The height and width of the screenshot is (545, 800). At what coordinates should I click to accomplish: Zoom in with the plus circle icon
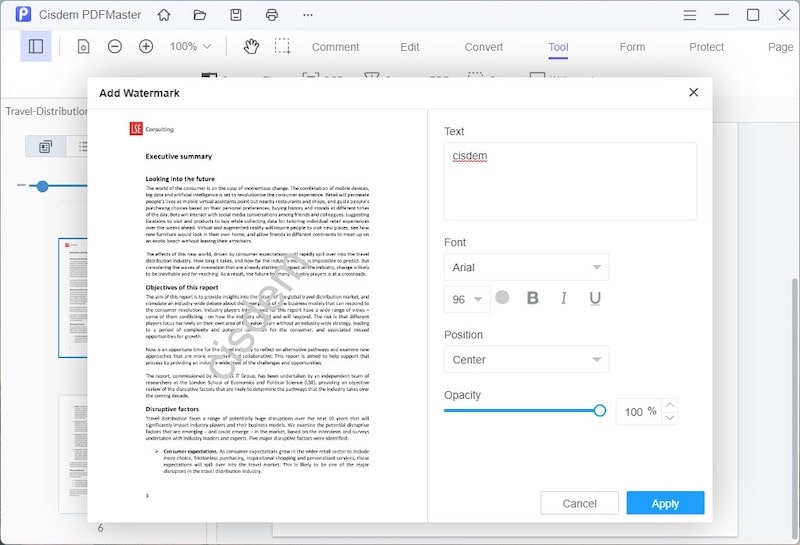(x=146, y=46)
